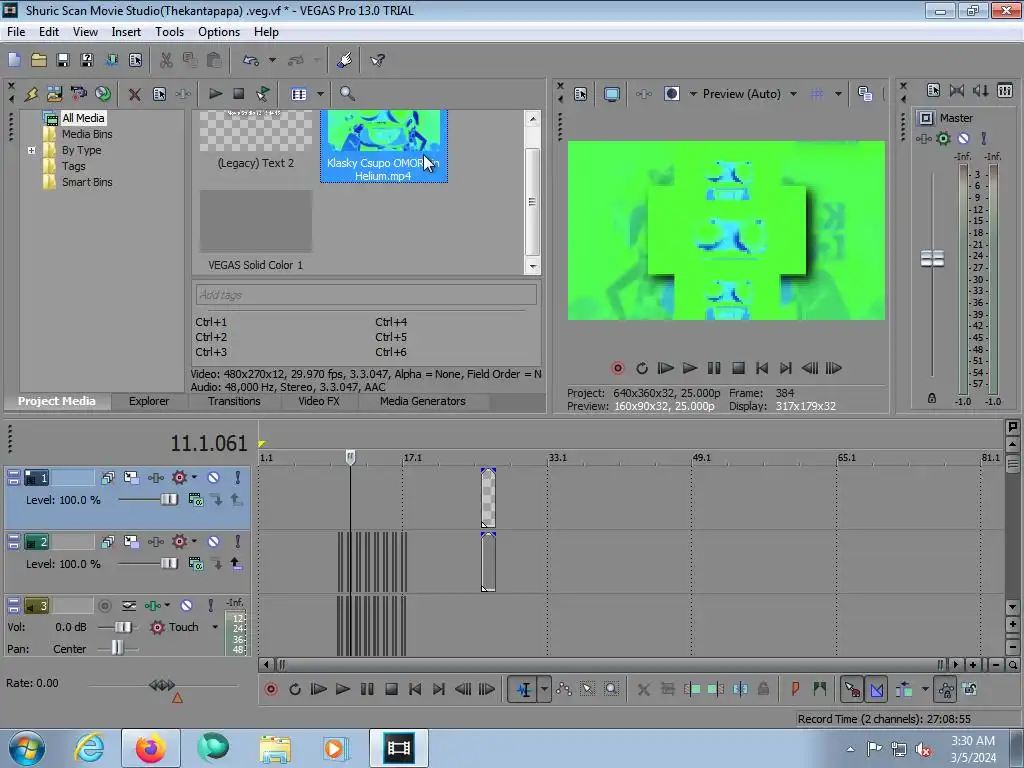Expand the By Type media folder
1024x768 pixels.
click(31, 150)
